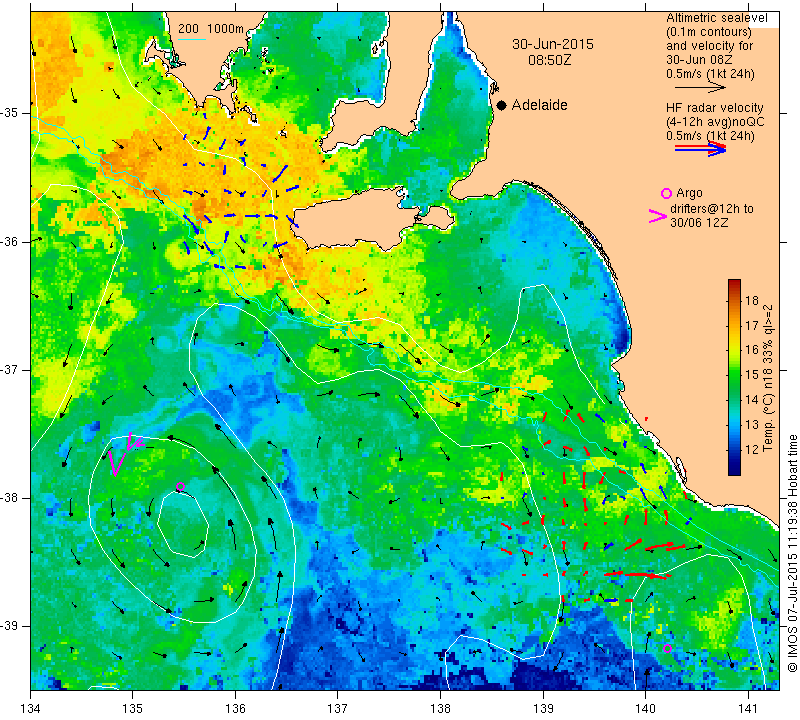
Task: Click the black altimetric velocity legend arrow
Action: click(700, 88)
